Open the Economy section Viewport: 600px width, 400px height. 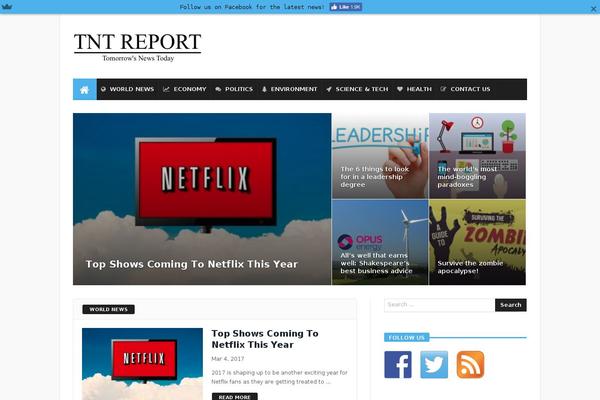(185, 89)
